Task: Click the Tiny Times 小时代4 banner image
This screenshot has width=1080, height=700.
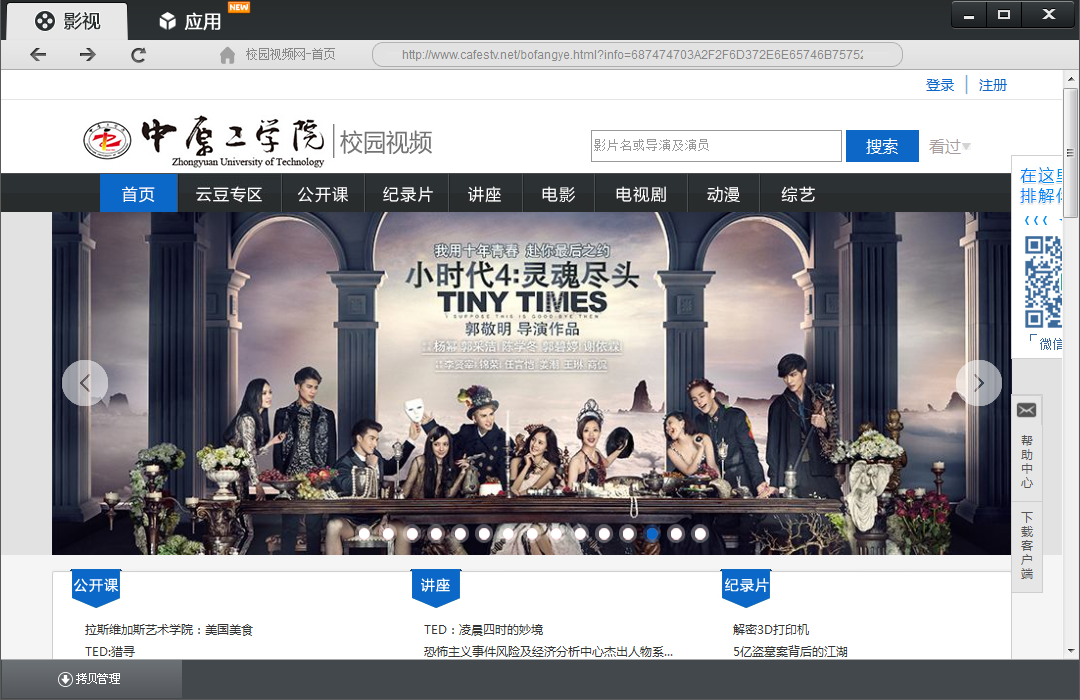Action: 531,383
